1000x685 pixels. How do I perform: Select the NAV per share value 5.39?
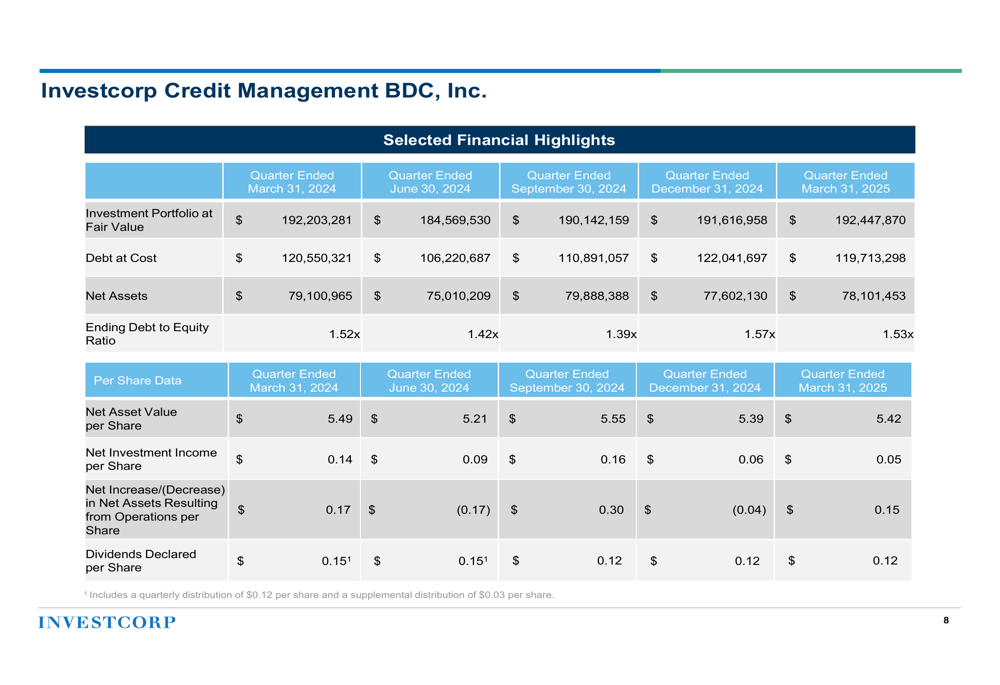[x=751, y=419]
